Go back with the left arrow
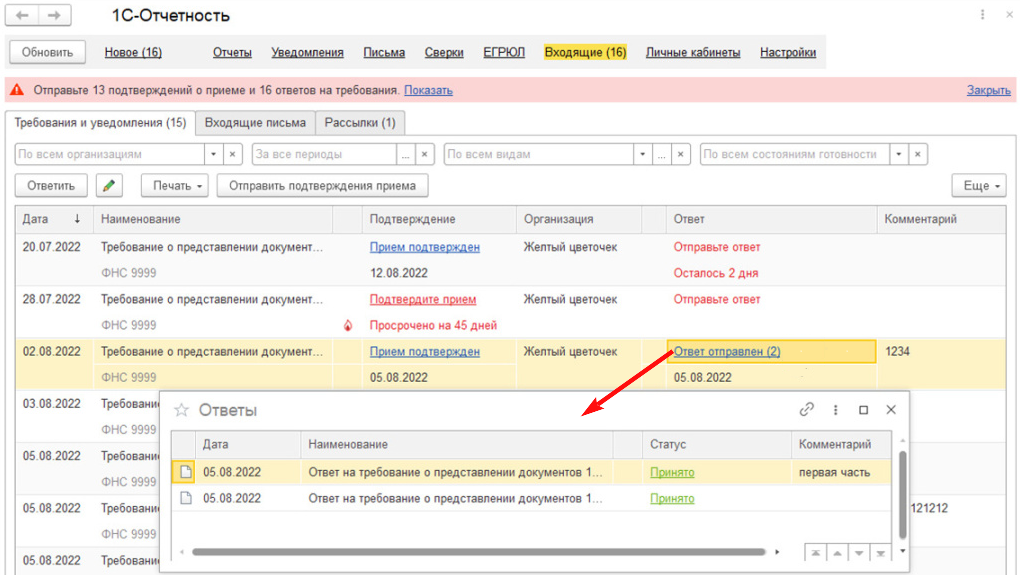This screenshot has width=1020, height=575. point(22,15)
